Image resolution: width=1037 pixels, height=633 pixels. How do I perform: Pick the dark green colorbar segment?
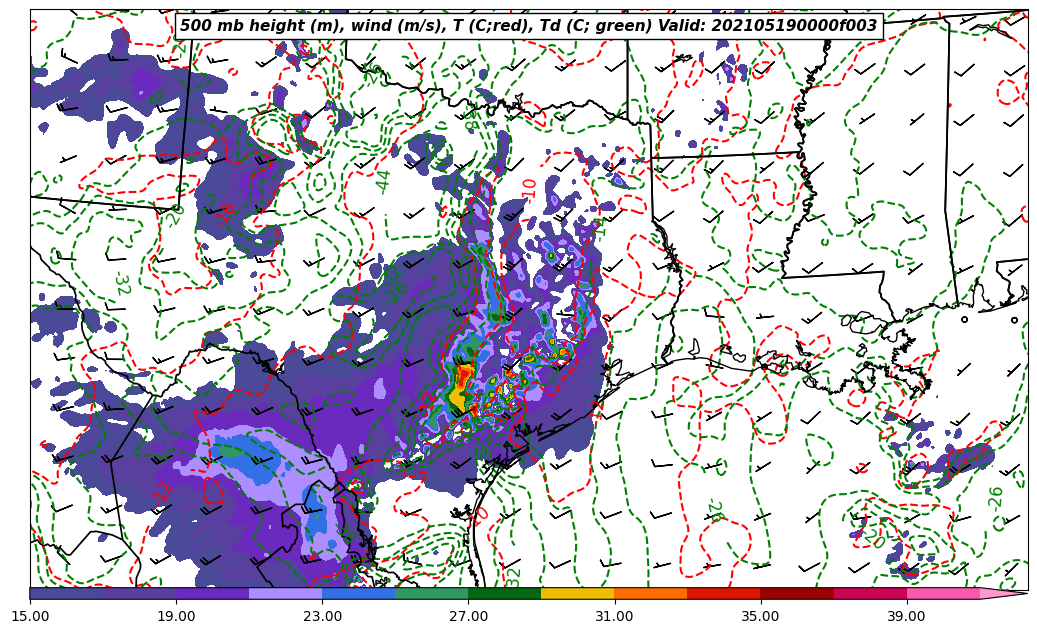coord(504,593)
